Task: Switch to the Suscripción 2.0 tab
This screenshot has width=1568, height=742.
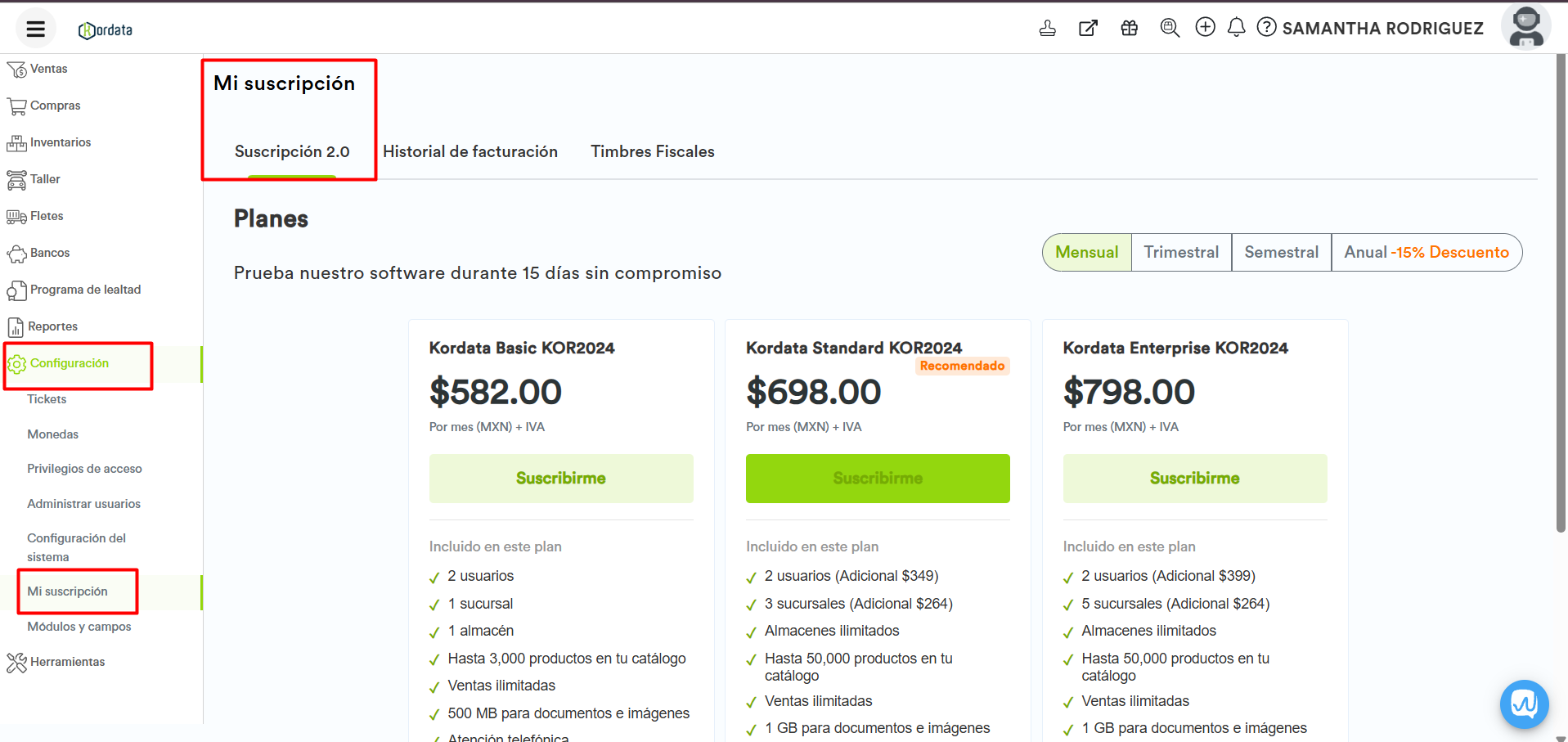Action: [x=292, y=152]
